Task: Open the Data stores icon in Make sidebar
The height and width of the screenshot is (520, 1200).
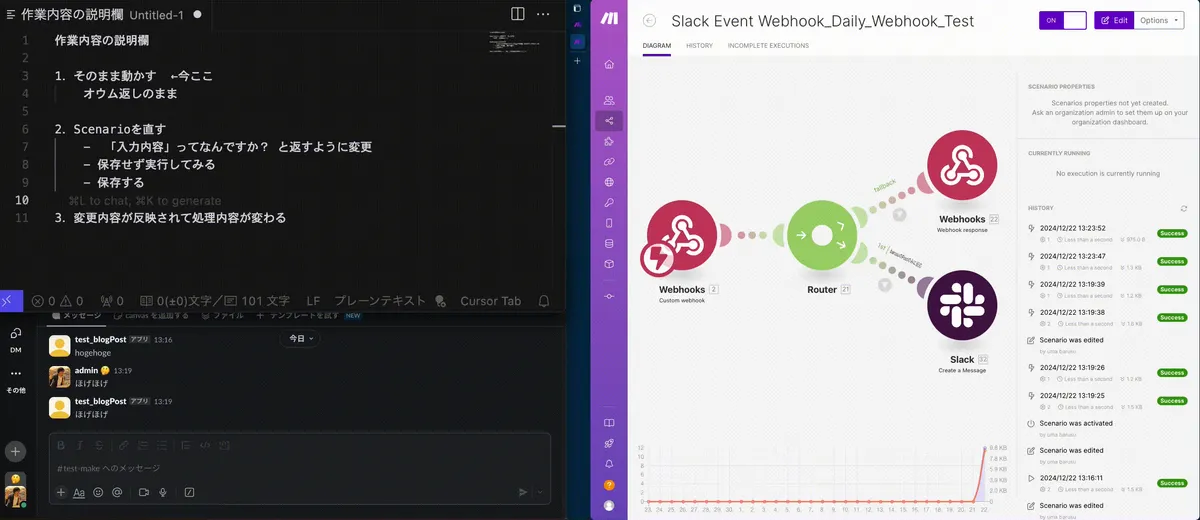Action: point(609,243)
